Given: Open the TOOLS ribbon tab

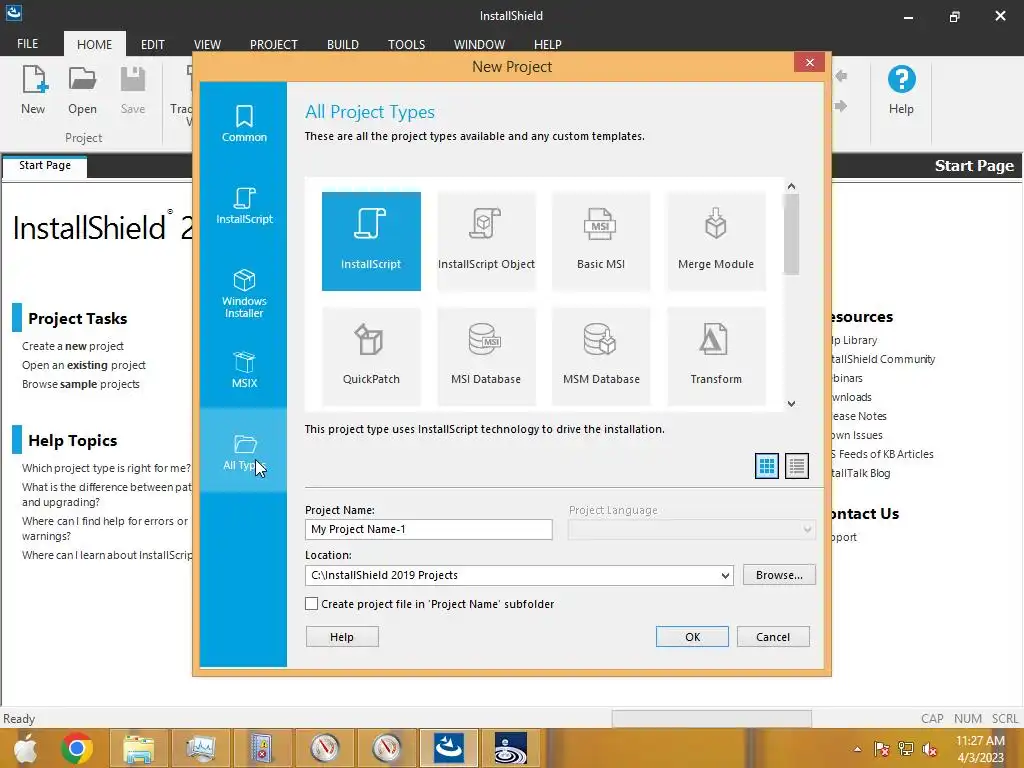Looking at the screenshot, I should pos(406,44).
